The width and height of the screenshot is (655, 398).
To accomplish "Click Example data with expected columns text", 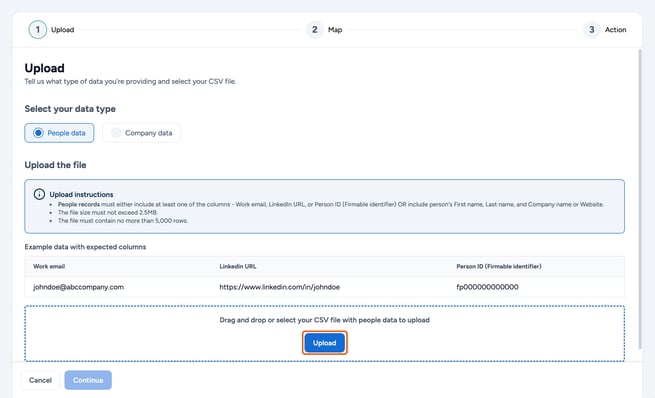I will point(85,247).
